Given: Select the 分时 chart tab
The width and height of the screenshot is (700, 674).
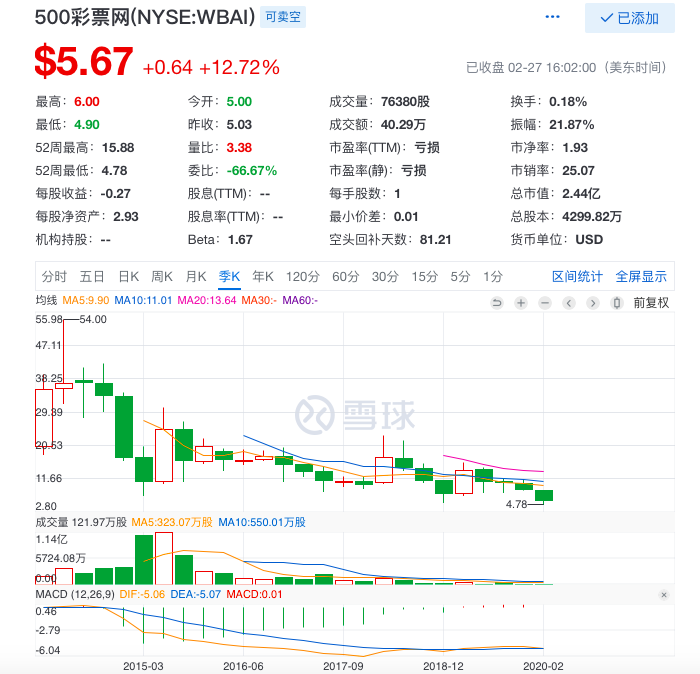Looking at the screenshot, I should (54, 276).
